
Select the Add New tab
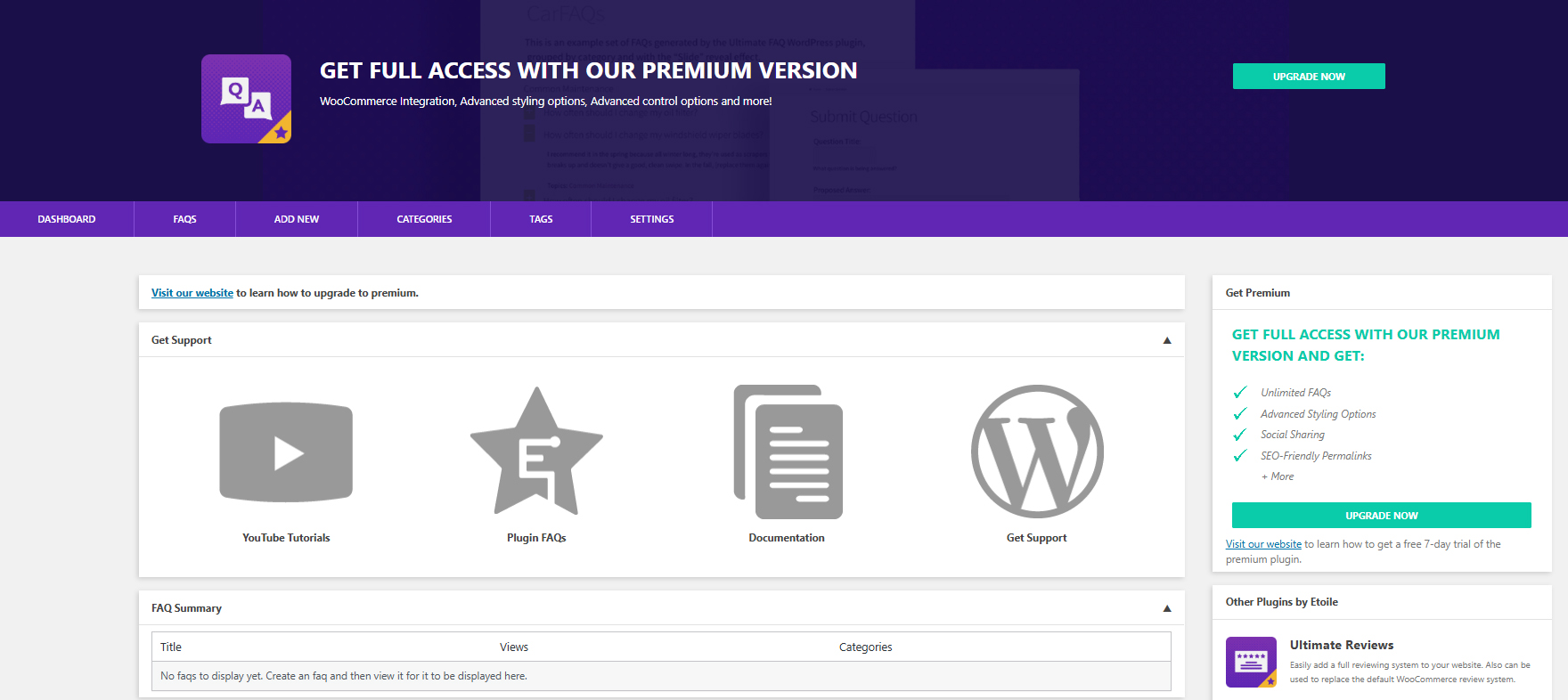tap(297, 219)
